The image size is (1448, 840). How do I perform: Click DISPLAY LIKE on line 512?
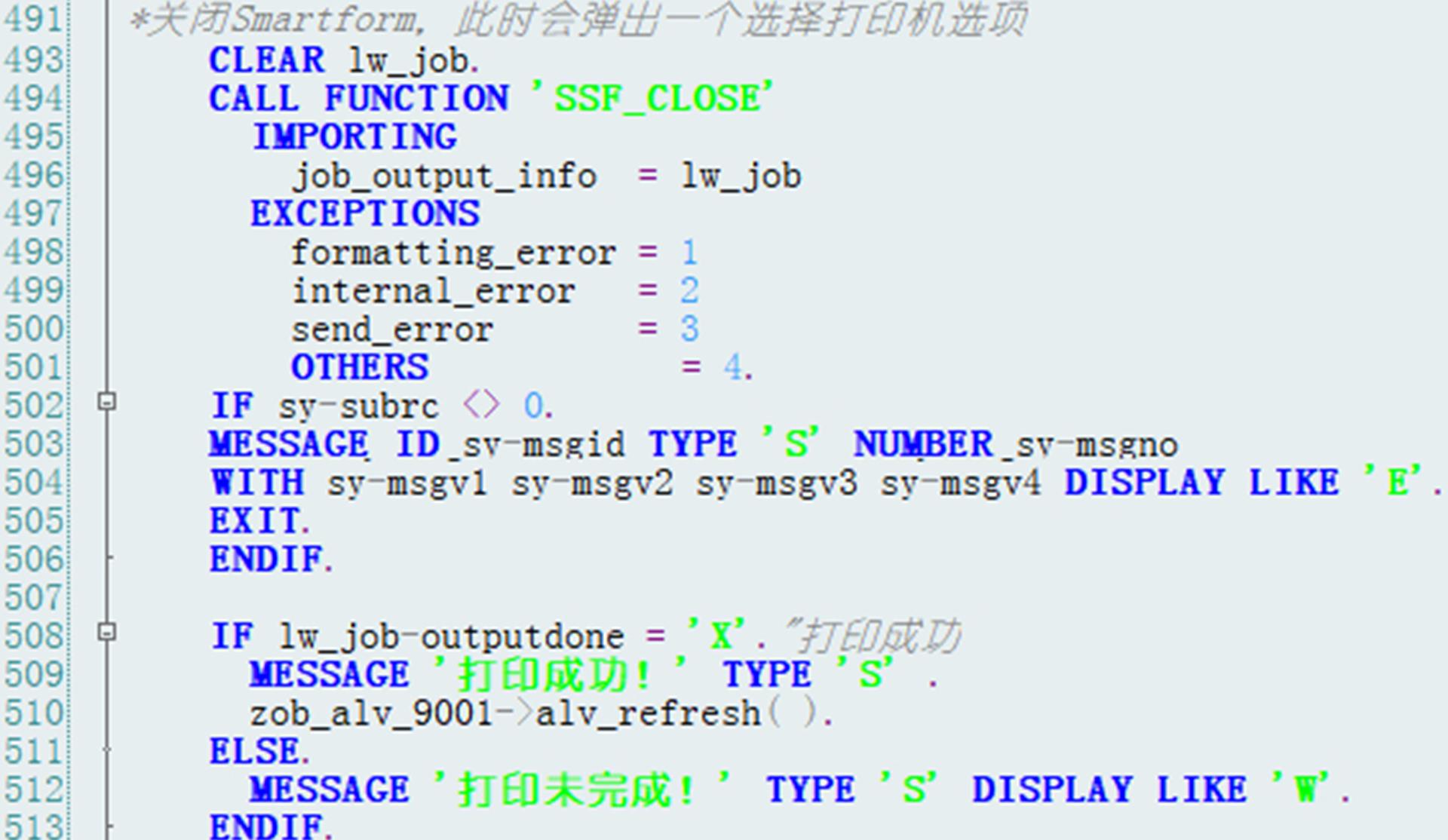(1109, 789)
